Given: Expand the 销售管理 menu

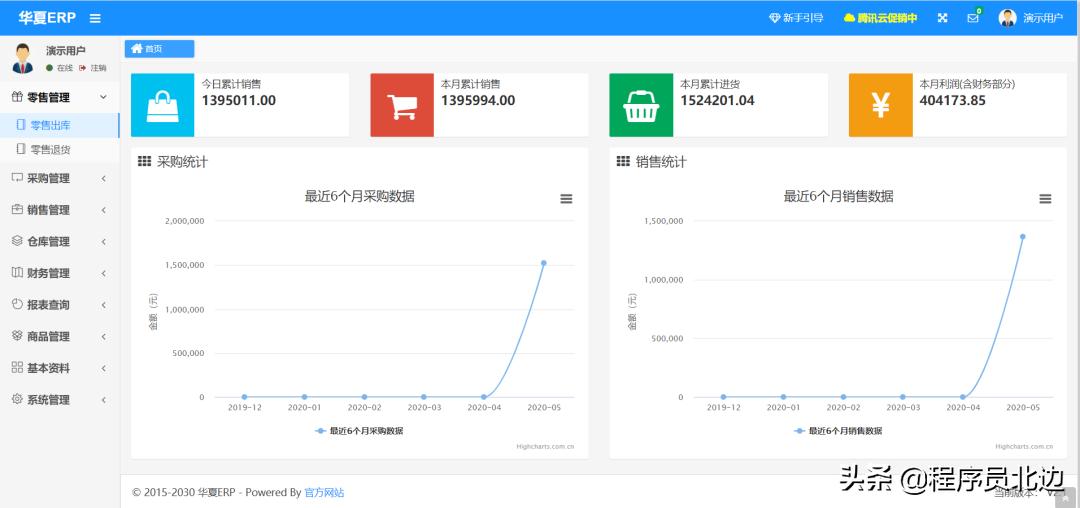Looking at the screenshot, I should tap(59, 210).
